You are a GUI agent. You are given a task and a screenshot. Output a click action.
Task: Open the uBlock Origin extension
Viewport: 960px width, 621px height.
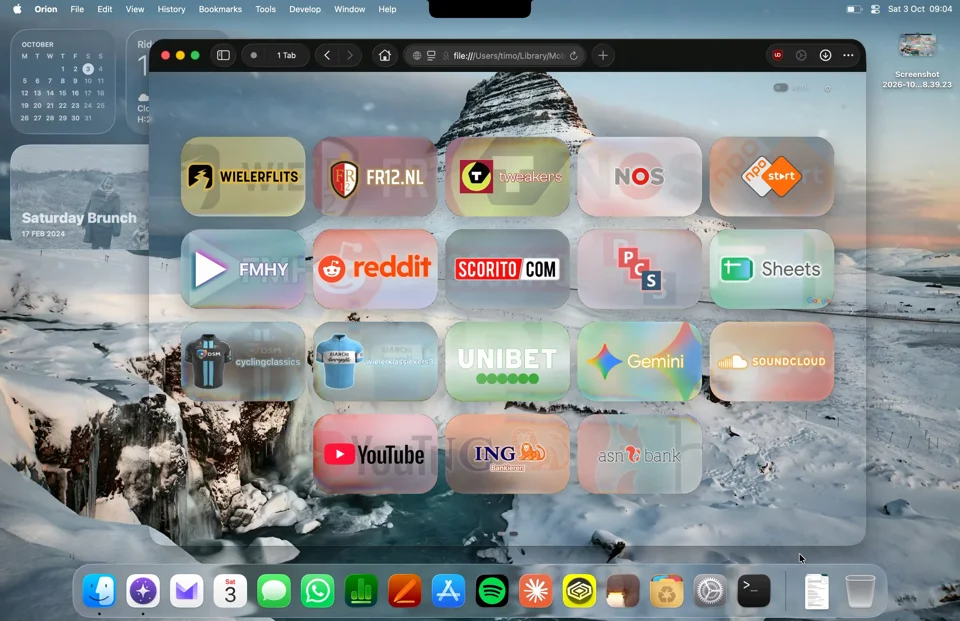[x=778, y=55]
